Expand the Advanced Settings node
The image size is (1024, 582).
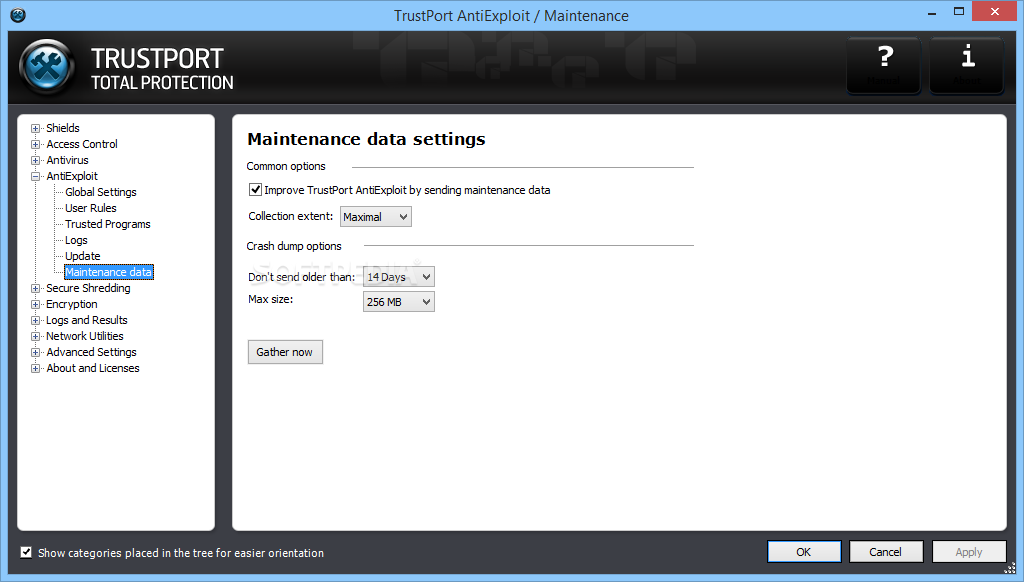coord(35,353)
